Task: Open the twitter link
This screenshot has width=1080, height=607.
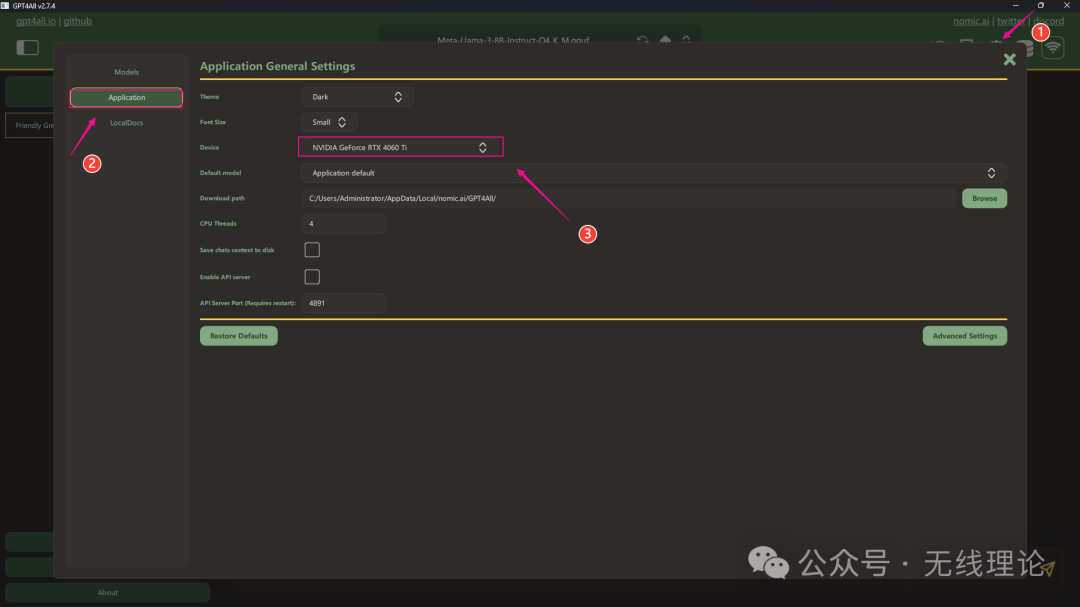Action: (1010, 21)
